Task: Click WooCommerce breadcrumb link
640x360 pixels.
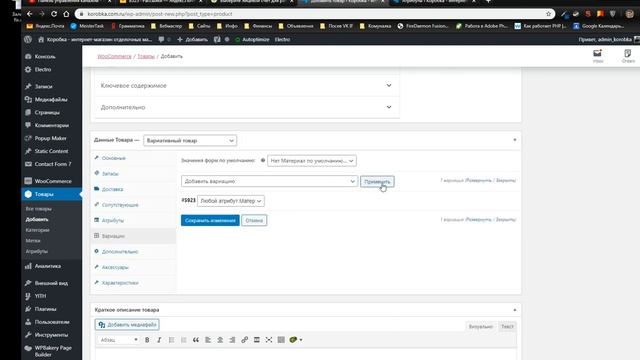Action: [114, 56]
